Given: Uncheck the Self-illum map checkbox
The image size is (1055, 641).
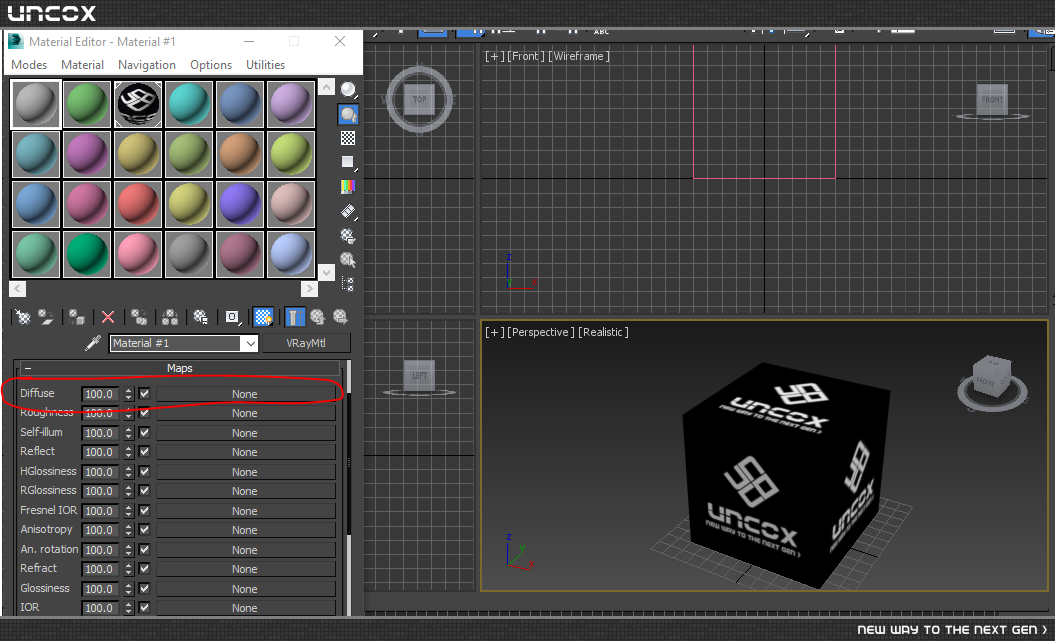Looking at the screenshot, I should (x=144, y=432).
